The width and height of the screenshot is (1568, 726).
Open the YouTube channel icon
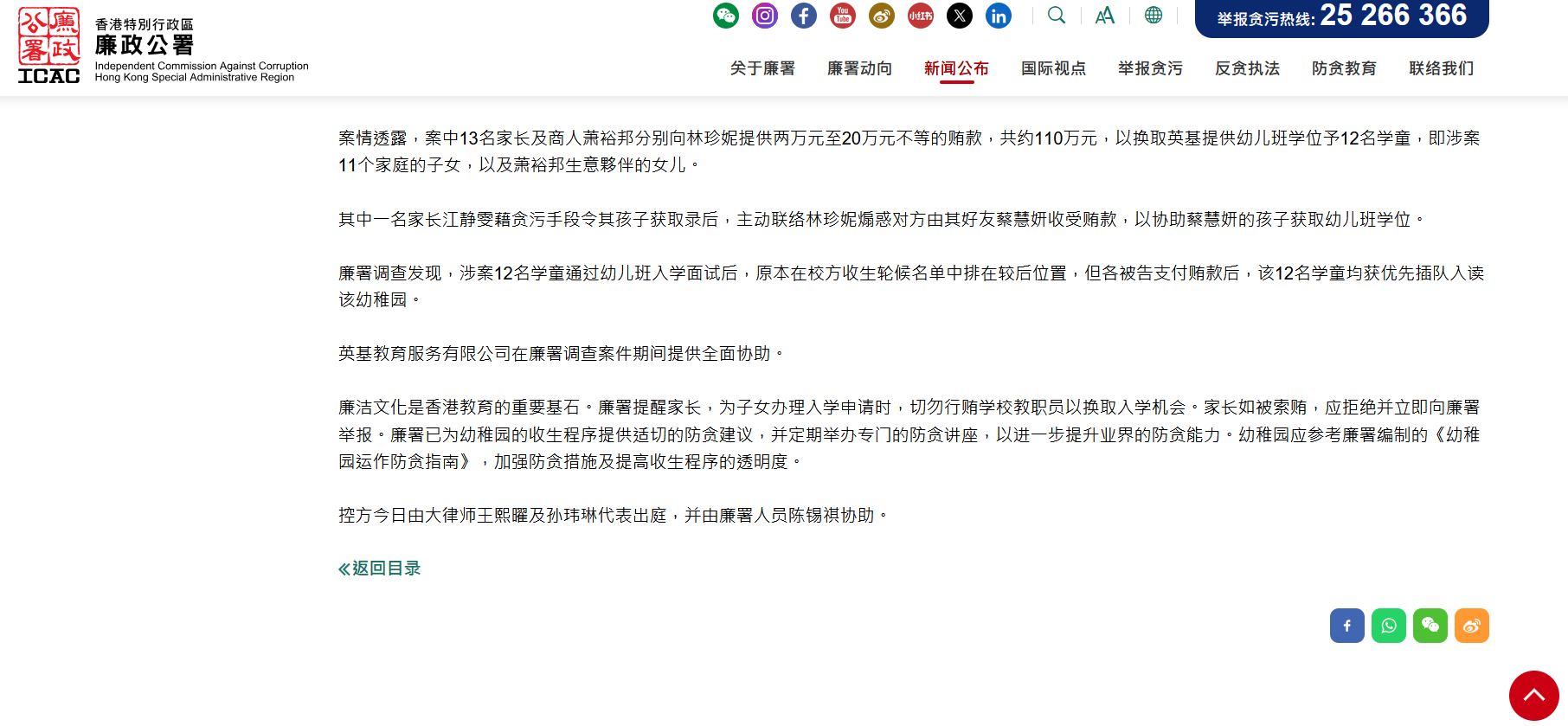pos(842,16)
